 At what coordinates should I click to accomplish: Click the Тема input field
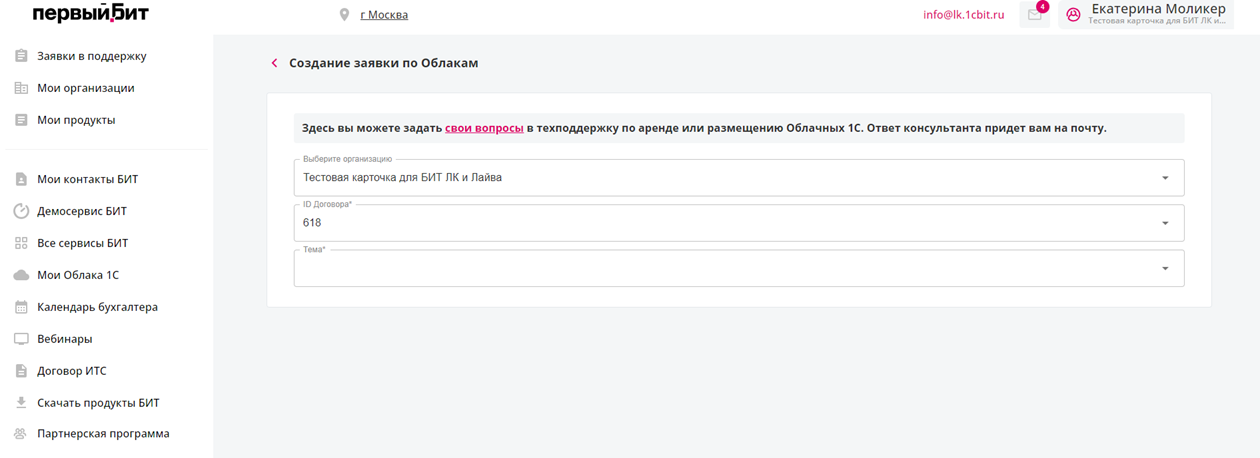(739, 268)
